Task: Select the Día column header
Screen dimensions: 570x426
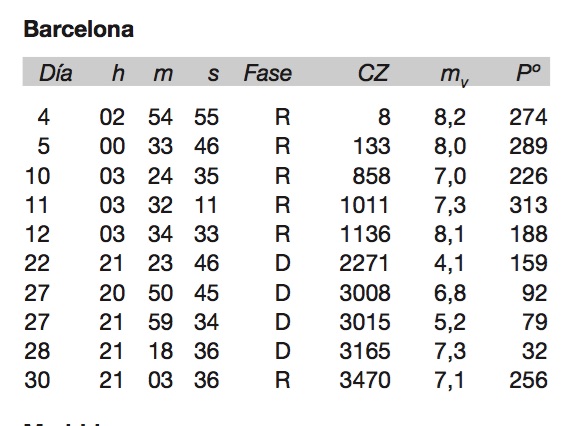Action: tap(56, 73)
